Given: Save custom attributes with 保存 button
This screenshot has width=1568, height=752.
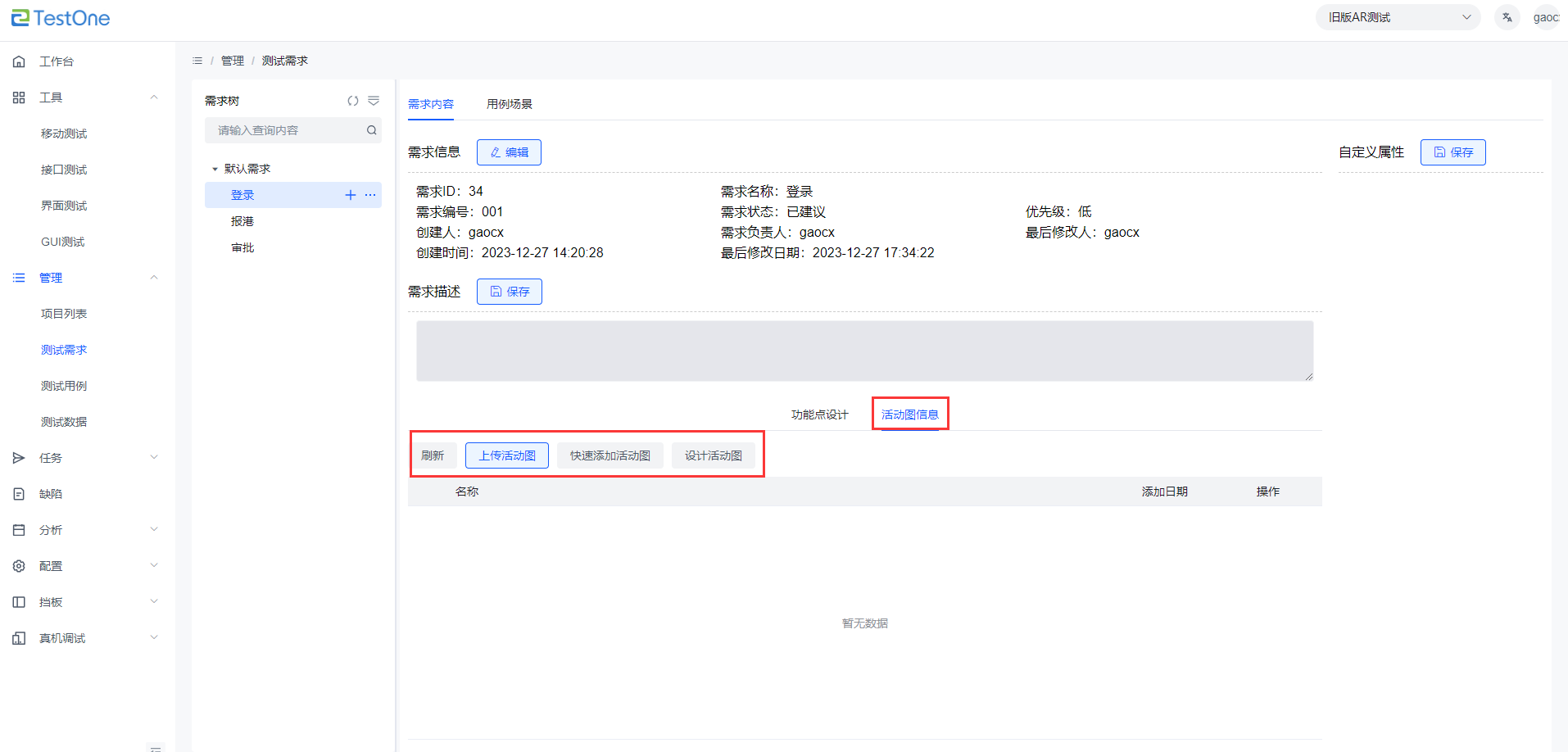Looking at the screenshot, I should [x=1452, y=152].
